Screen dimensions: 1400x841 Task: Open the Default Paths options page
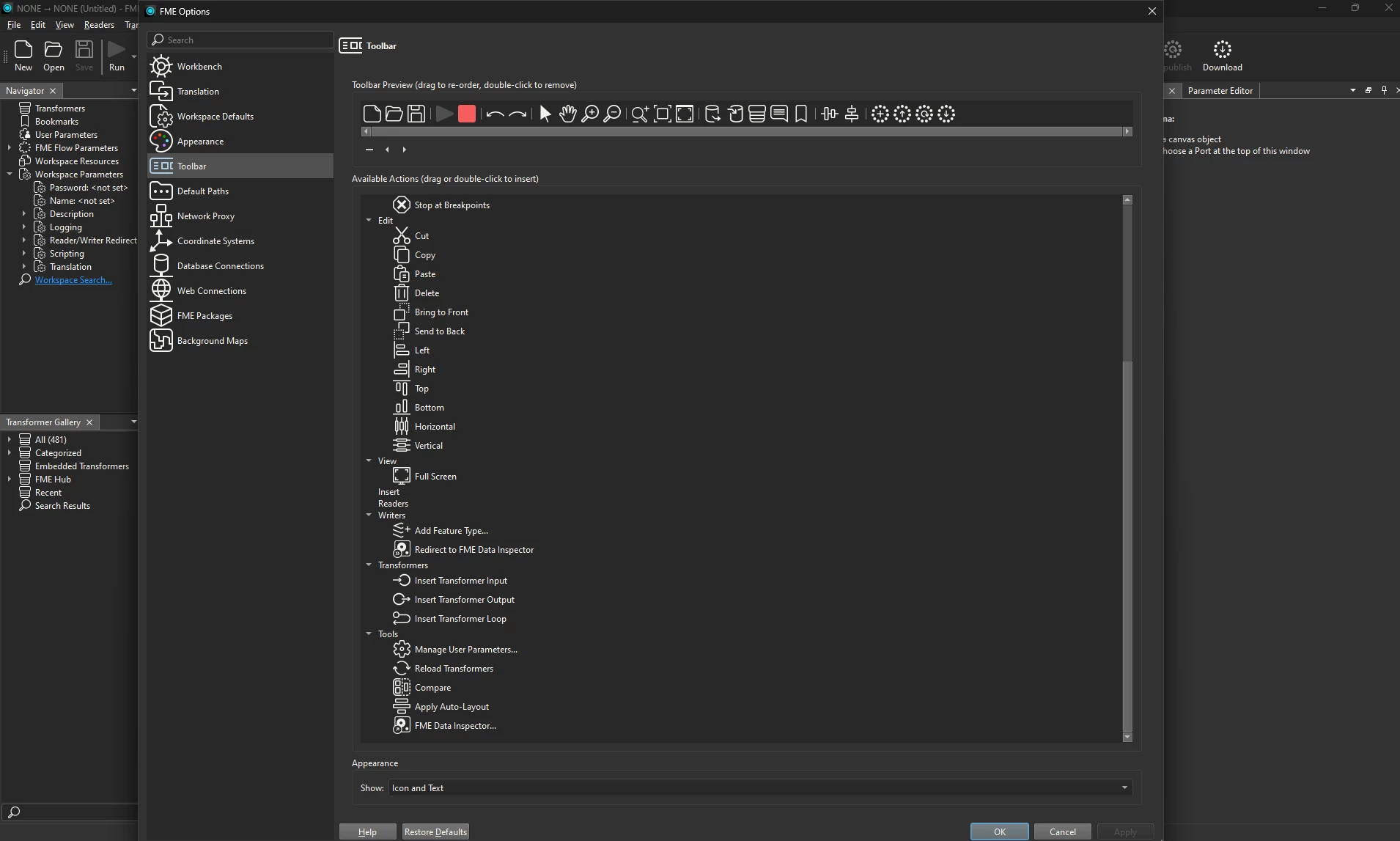point(240,191)
